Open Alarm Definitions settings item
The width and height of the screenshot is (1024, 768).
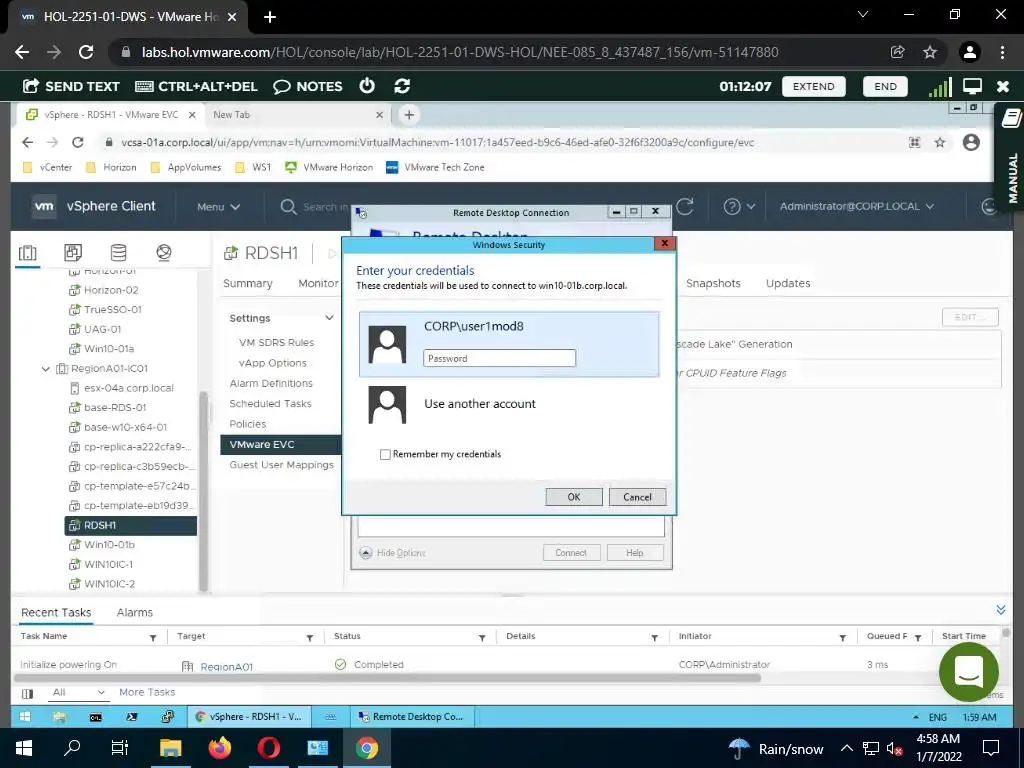(x=271, y=383)
